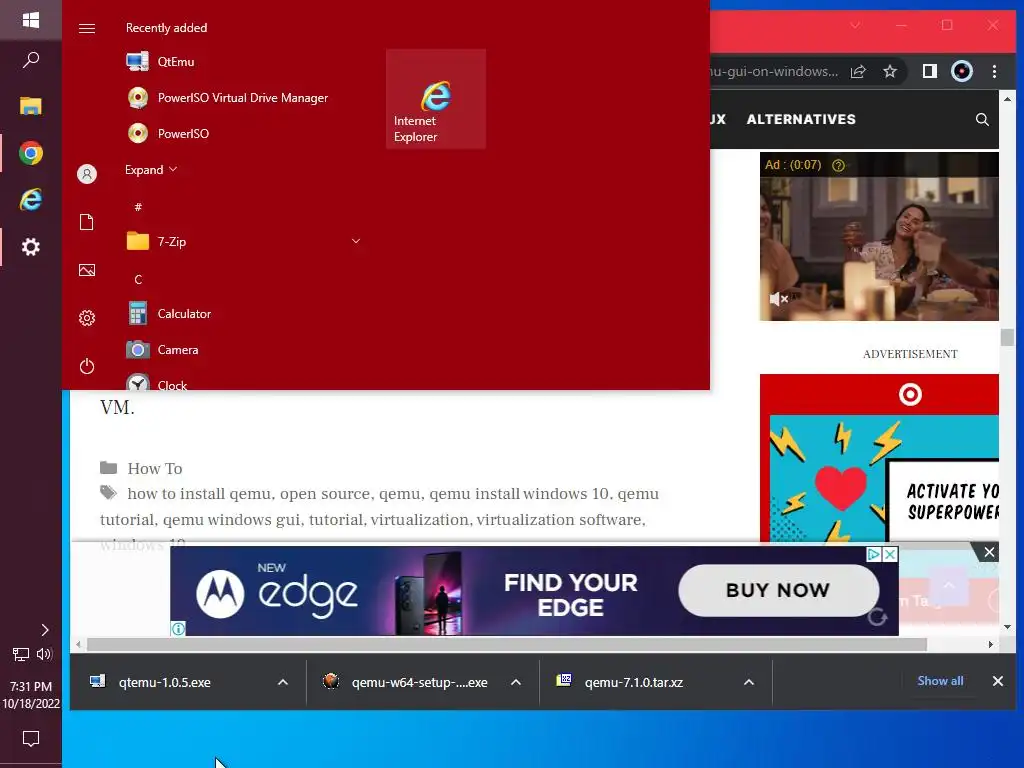The image size is (1024, 768).
Task: Open options arrow for qemu-7.1.0.tar.xz download
Action: click(749, 682)
